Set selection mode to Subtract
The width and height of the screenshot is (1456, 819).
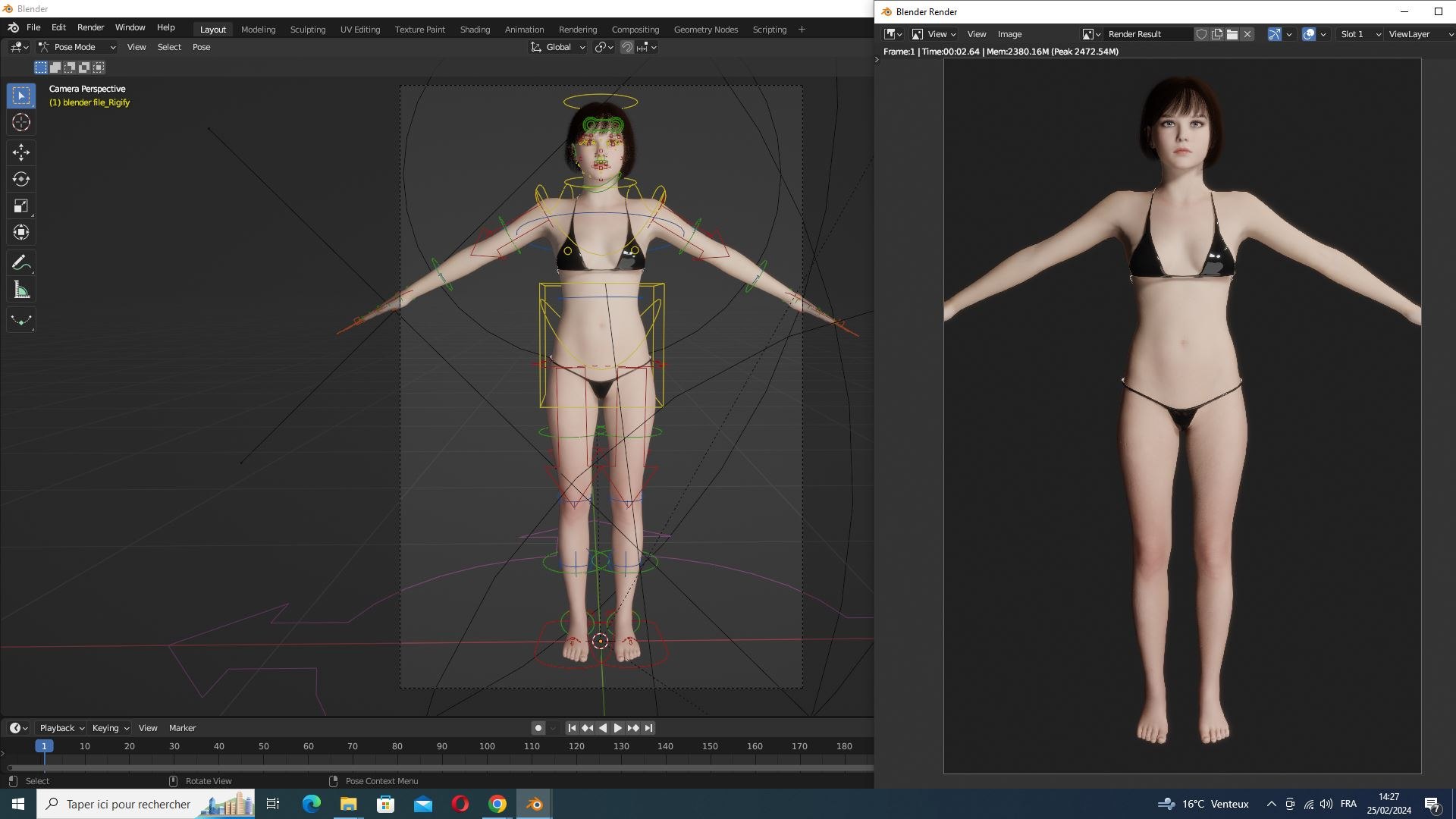70,67
